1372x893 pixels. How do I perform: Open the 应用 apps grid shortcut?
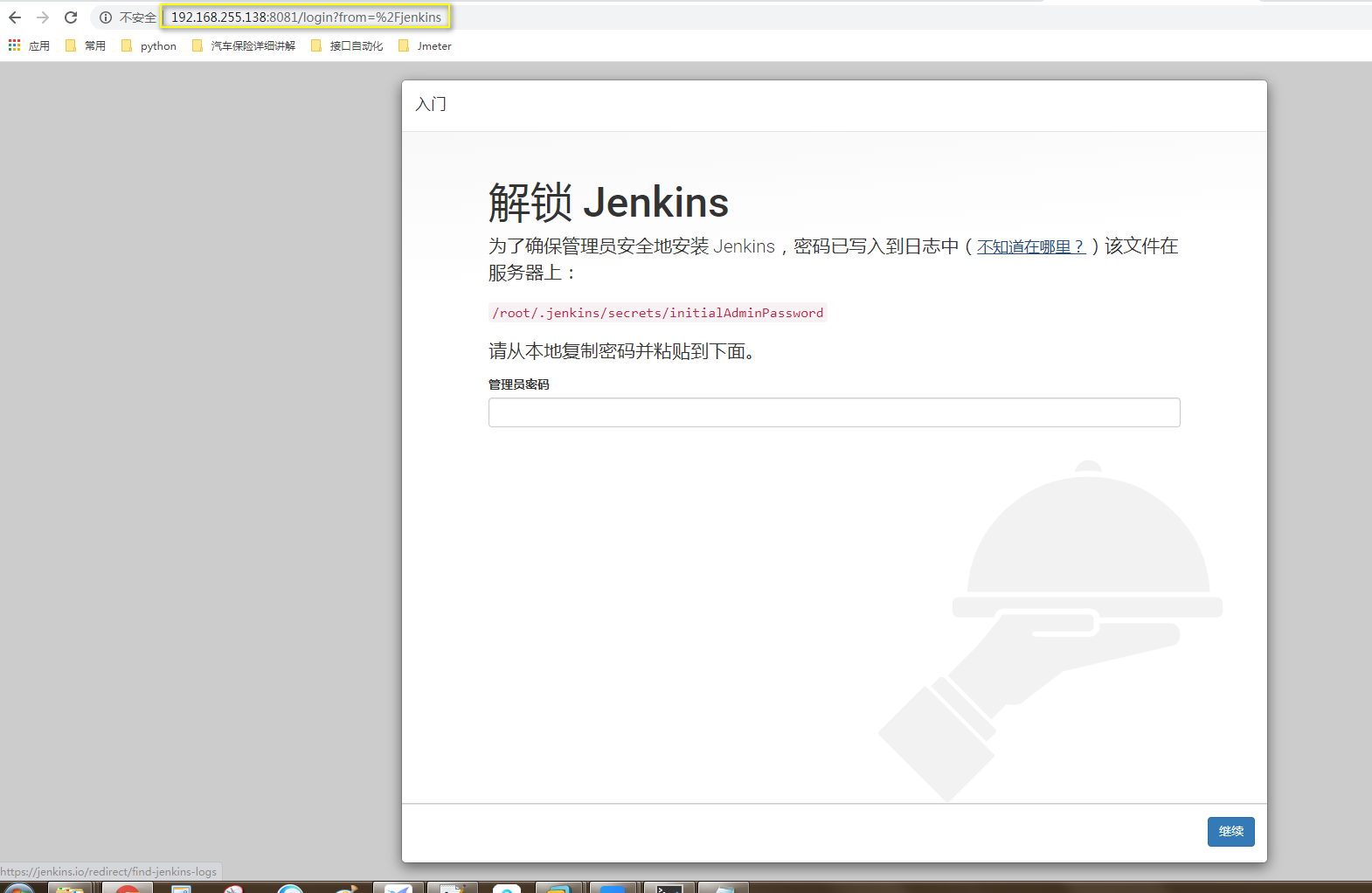click(x=29, y=45)
